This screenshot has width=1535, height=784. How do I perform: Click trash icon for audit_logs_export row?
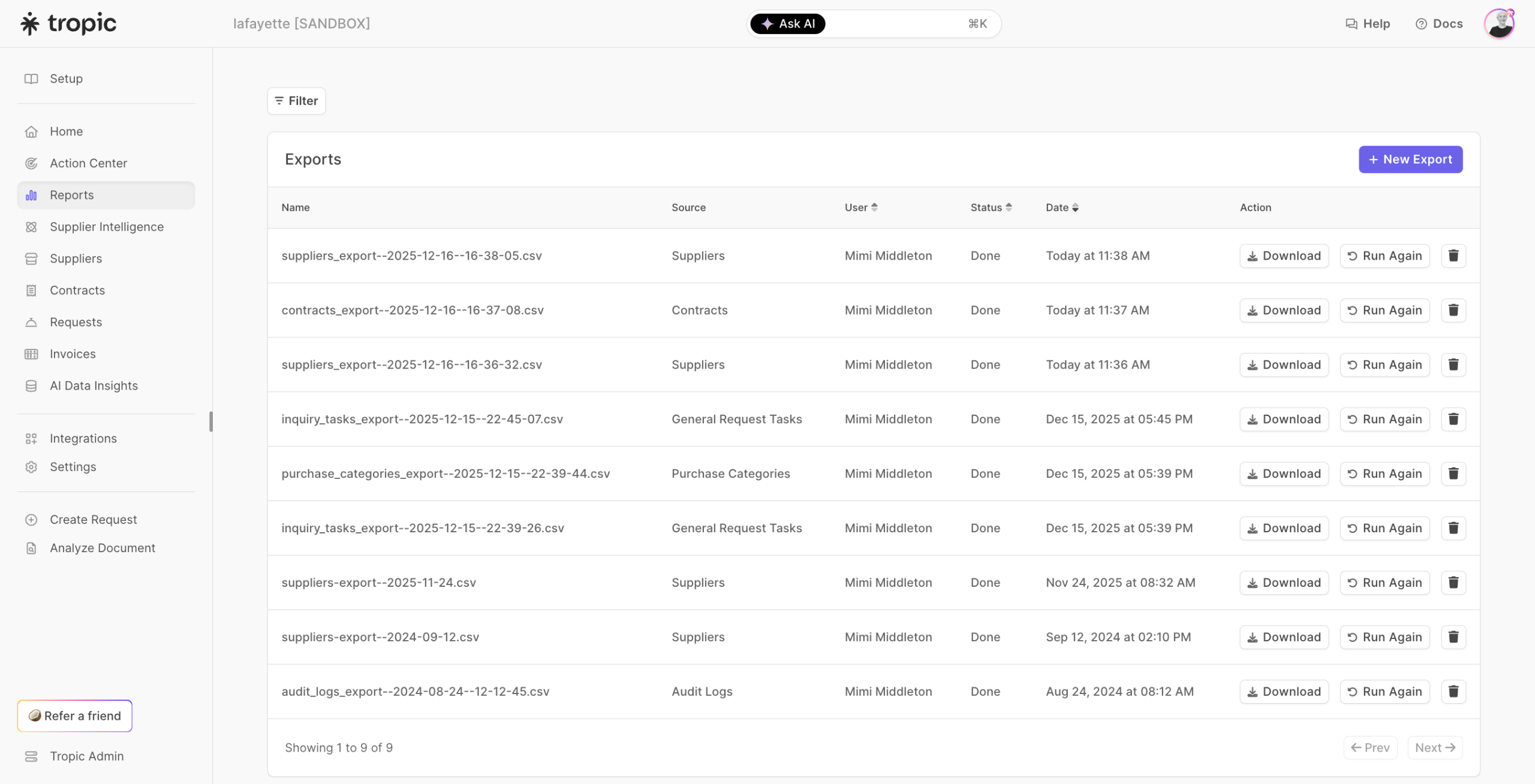(1453, 691)
